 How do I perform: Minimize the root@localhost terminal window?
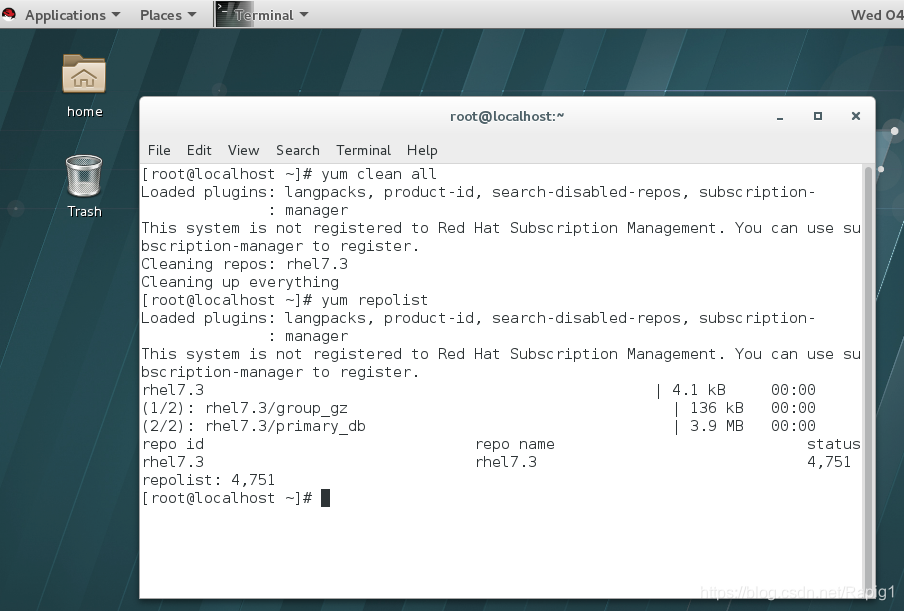click(x=779, y=116)
